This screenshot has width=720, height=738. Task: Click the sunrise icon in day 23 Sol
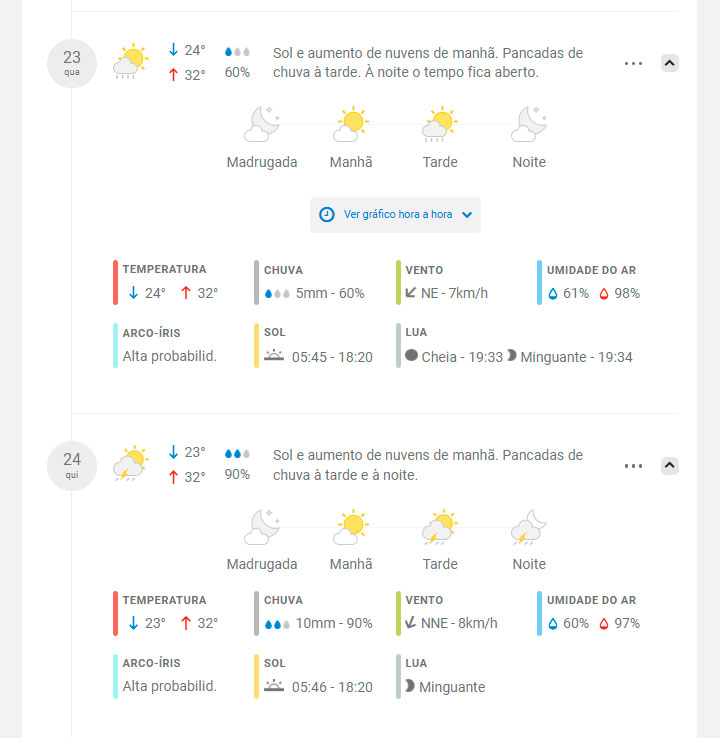point(274,356)
